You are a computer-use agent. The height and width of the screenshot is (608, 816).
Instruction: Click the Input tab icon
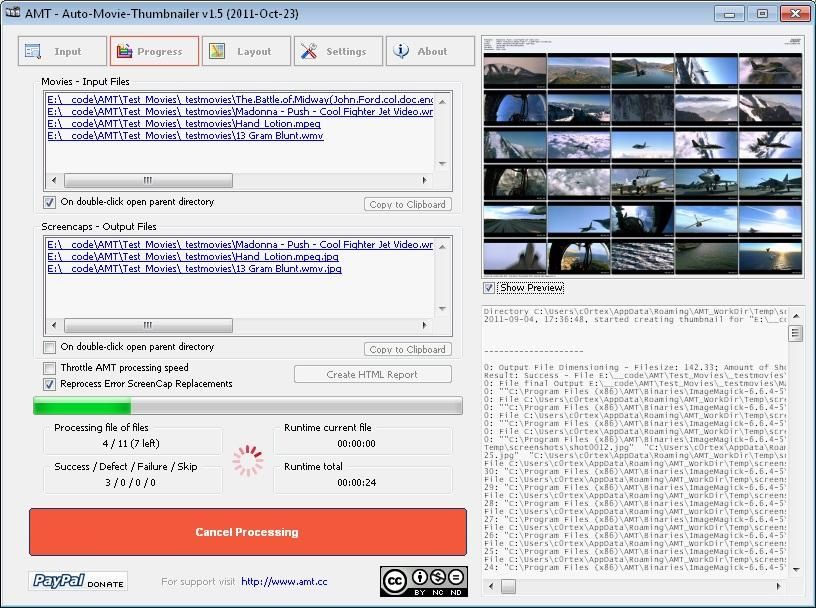(33, 52)
